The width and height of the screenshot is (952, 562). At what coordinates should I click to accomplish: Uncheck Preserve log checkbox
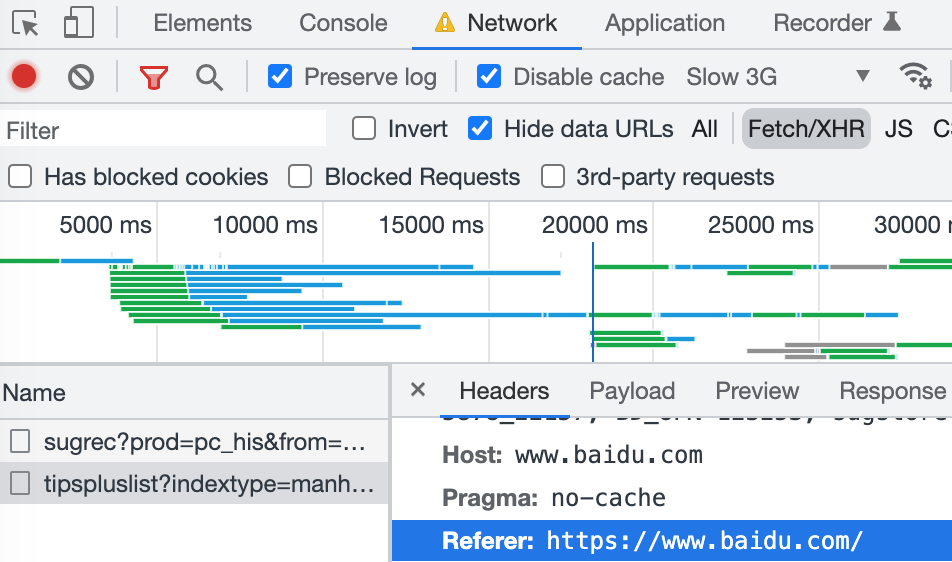pyautogui.click(x=281, y=76)
